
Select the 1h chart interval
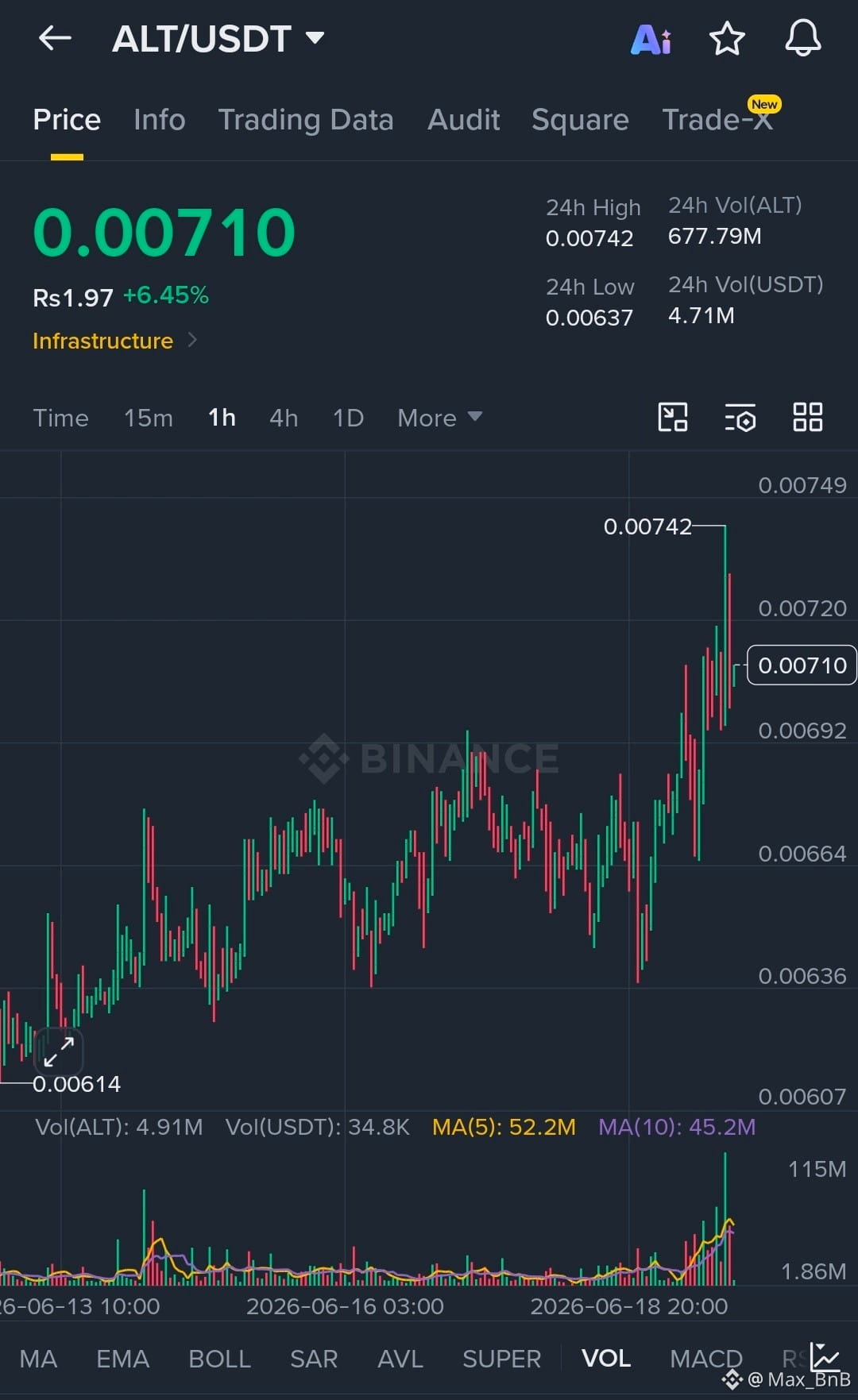[222, 418]
